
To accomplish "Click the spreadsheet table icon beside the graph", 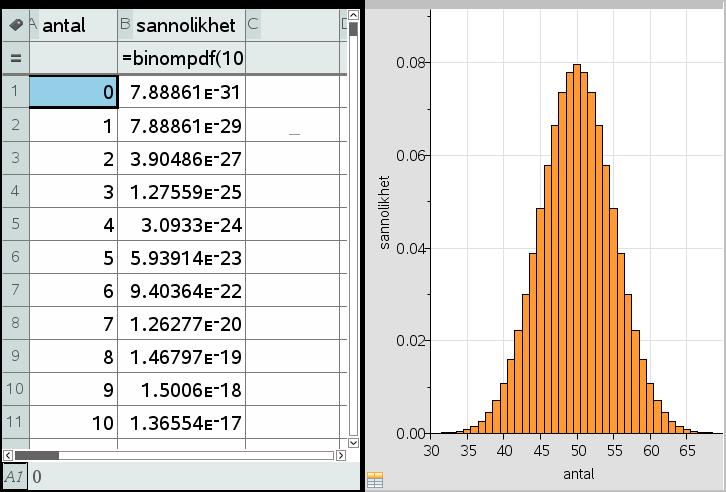I will 375,481.
